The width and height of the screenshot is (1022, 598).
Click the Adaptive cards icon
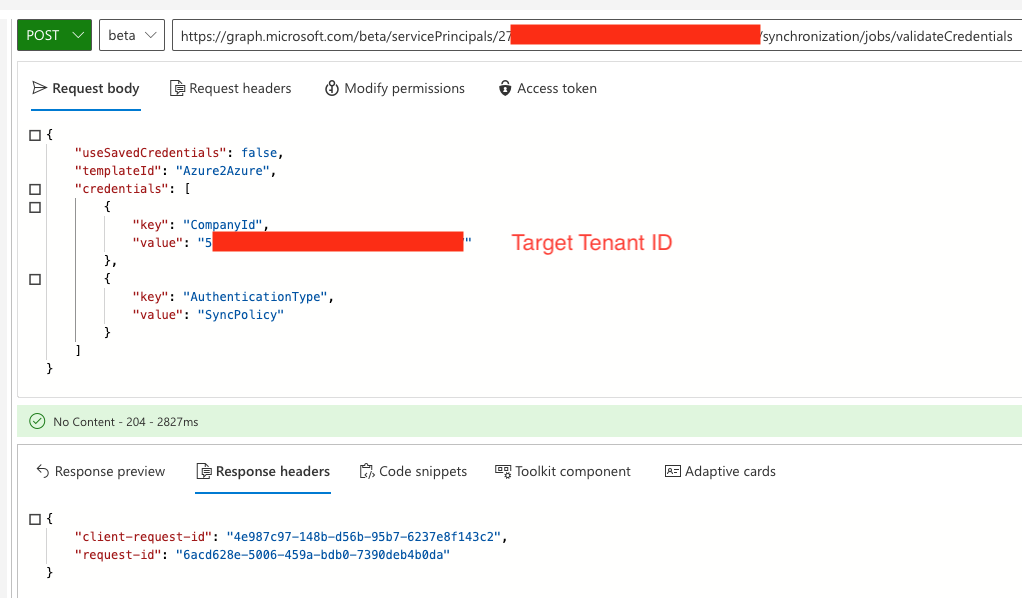click(673, 471)
